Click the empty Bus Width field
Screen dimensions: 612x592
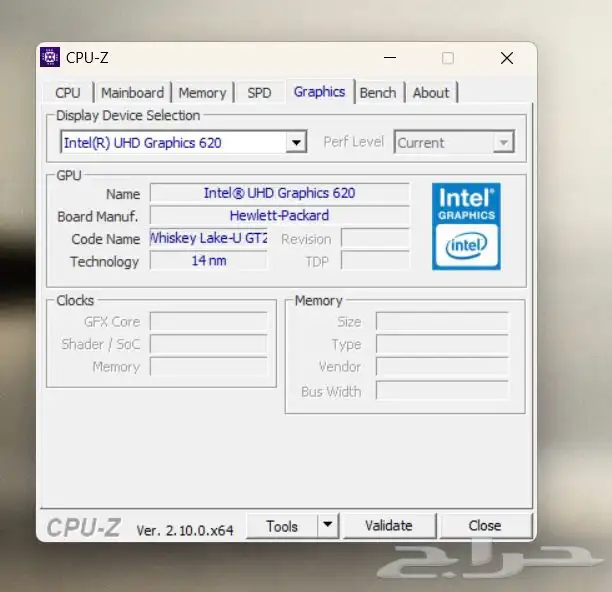[x=443, y=391]
